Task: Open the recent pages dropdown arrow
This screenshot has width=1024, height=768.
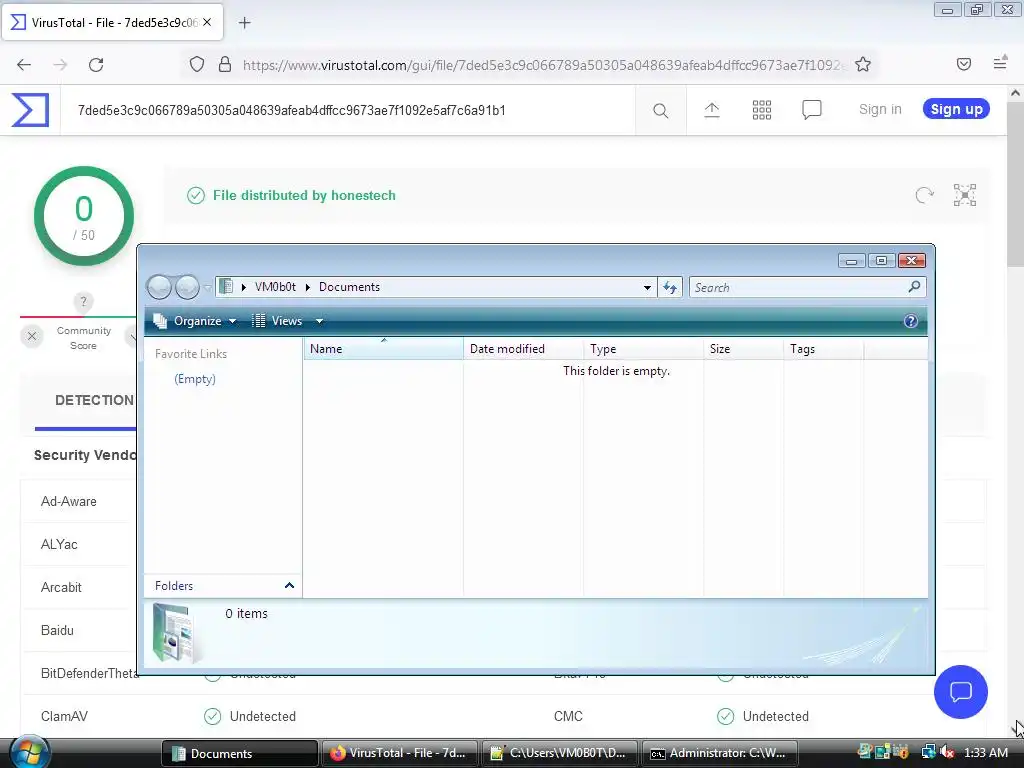Action: 208,287
